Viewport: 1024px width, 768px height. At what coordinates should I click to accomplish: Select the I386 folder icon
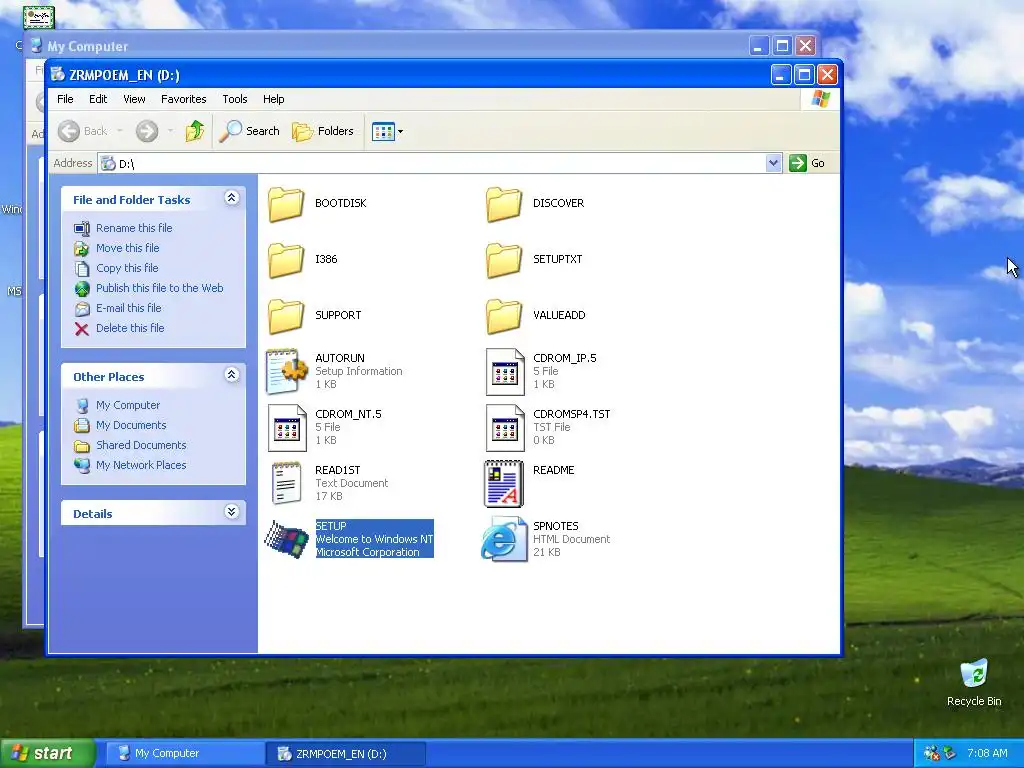coord(286,260)
